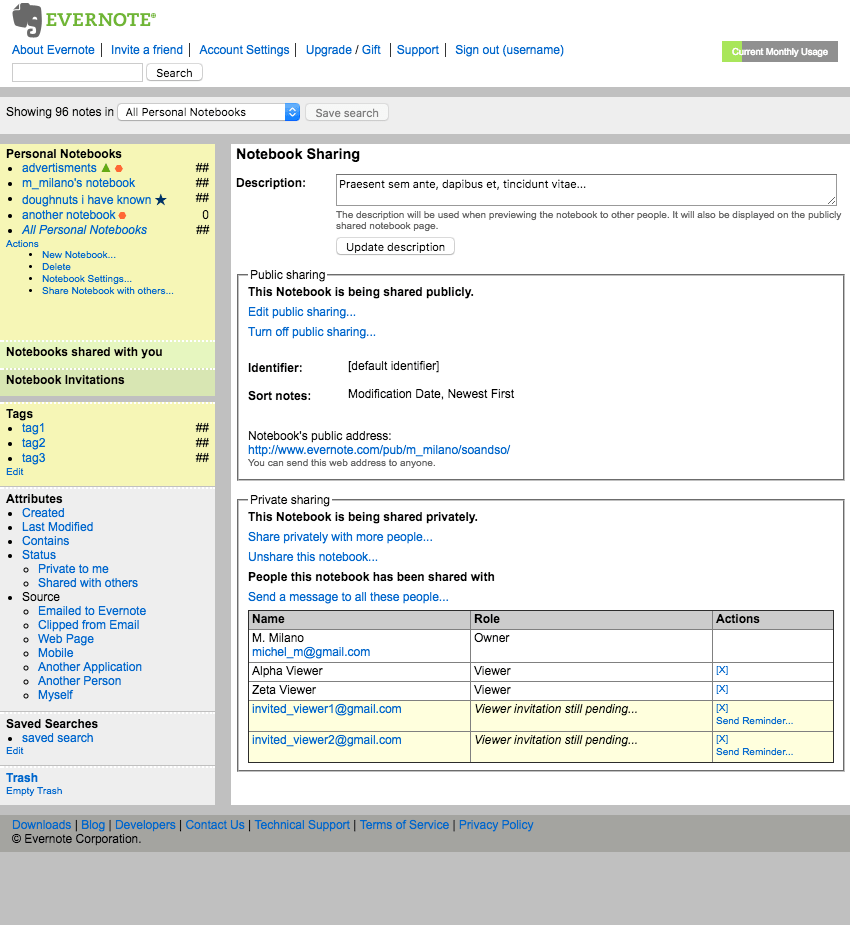Open Upgrade / Gift page
This screenshot has height=925, width=850.
click(343, 50)
